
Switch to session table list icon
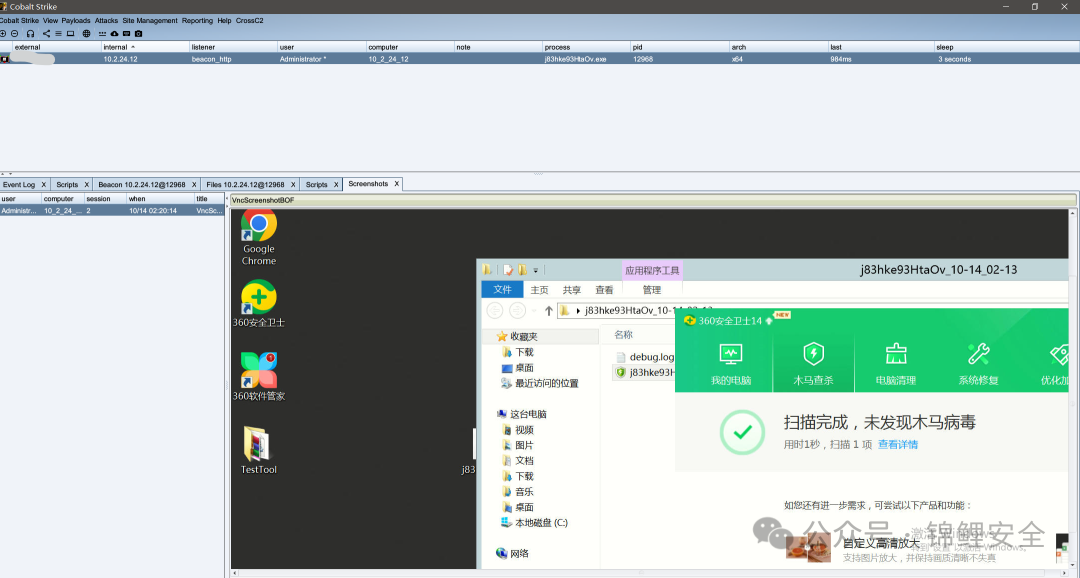point(59,33)
